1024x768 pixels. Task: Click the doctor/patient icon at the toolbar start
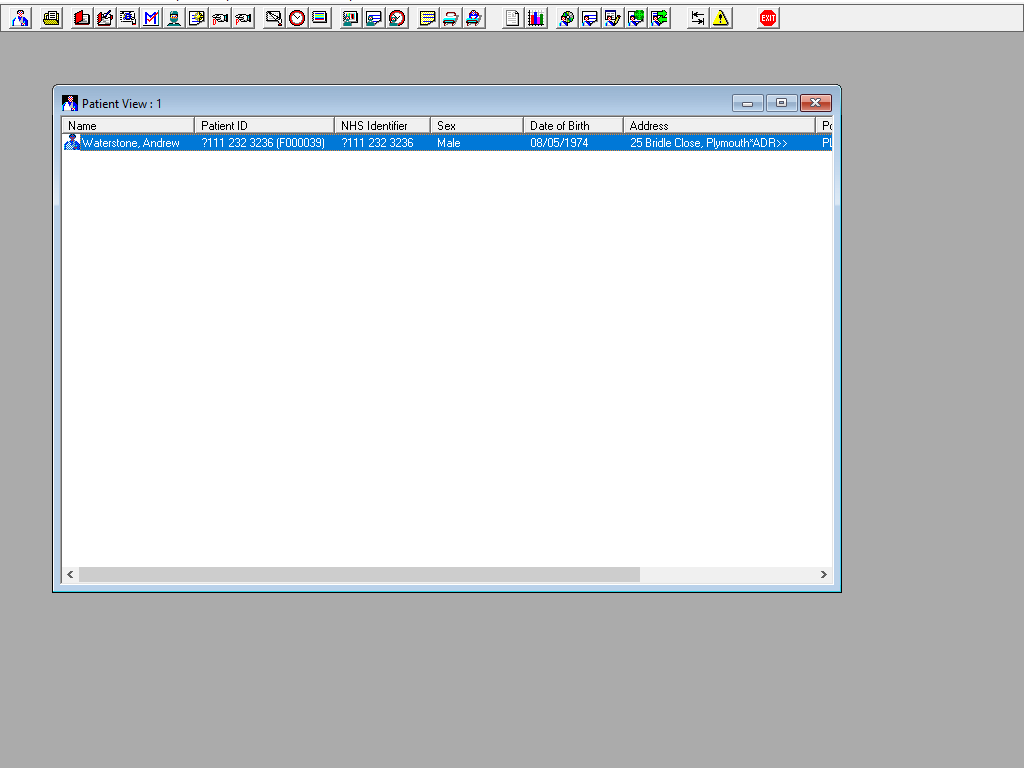20,18
